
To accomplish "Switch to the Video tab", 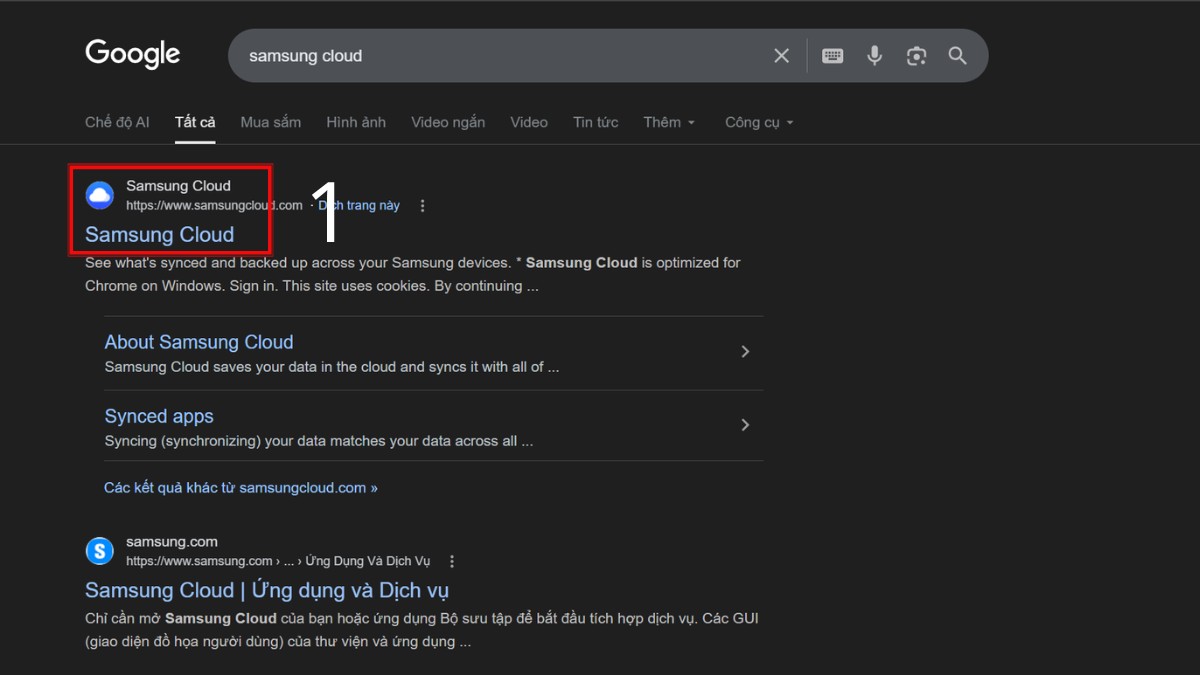I will pyautogui.click(x=529, y=122).
